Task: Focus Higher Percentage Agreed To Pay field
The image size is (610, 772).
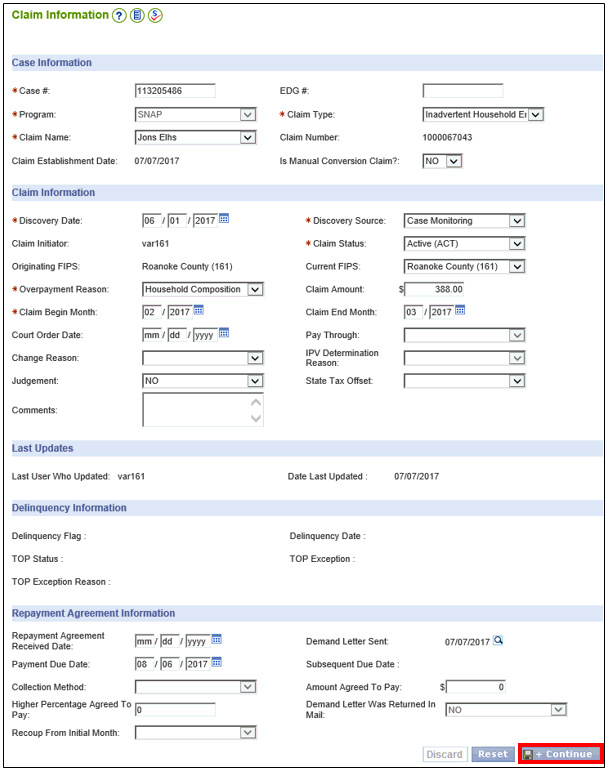Action: pos(175,709)
